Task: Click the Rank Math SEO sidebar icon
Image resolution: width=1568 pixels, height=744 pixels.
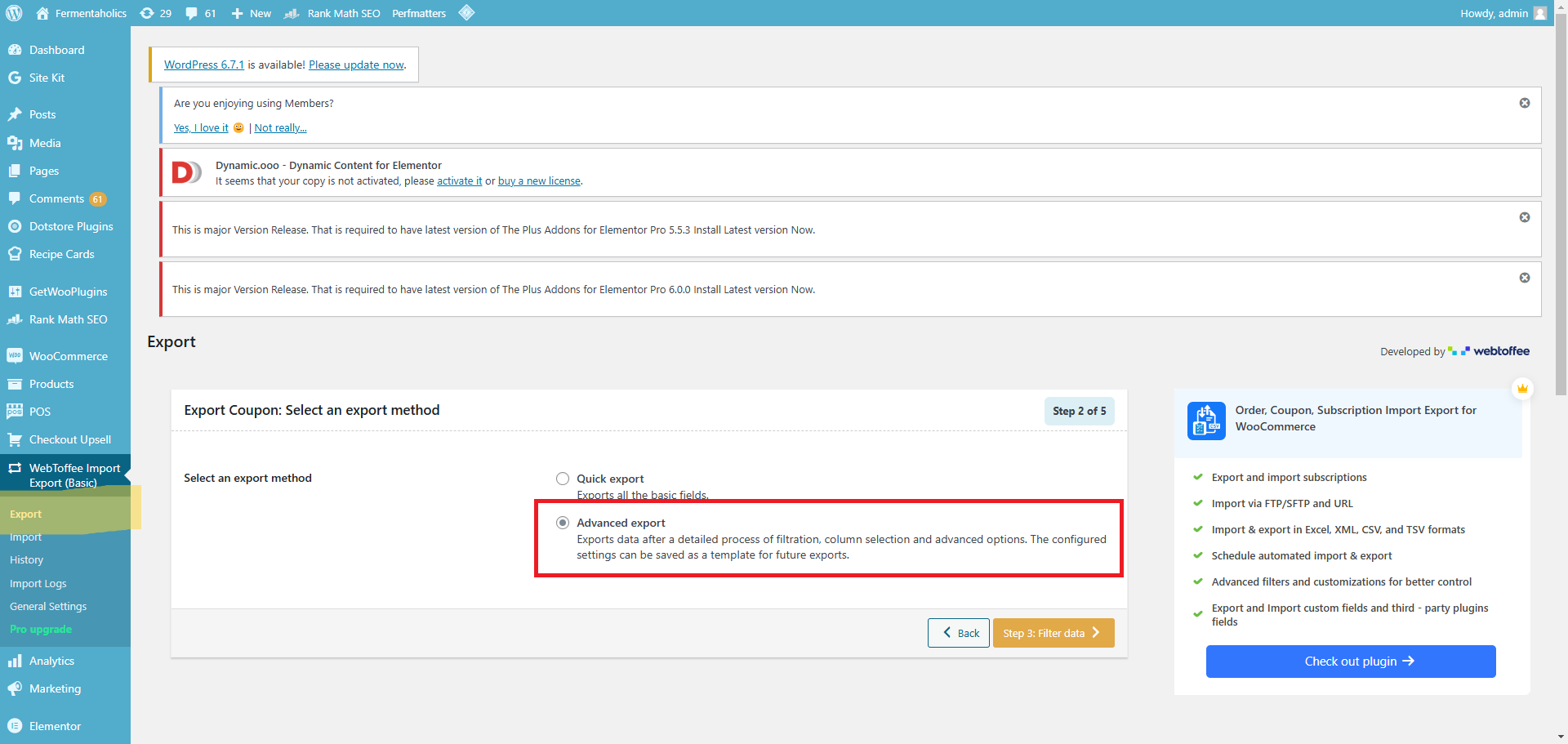Action: pyautogui.click(x=15, y=319)
